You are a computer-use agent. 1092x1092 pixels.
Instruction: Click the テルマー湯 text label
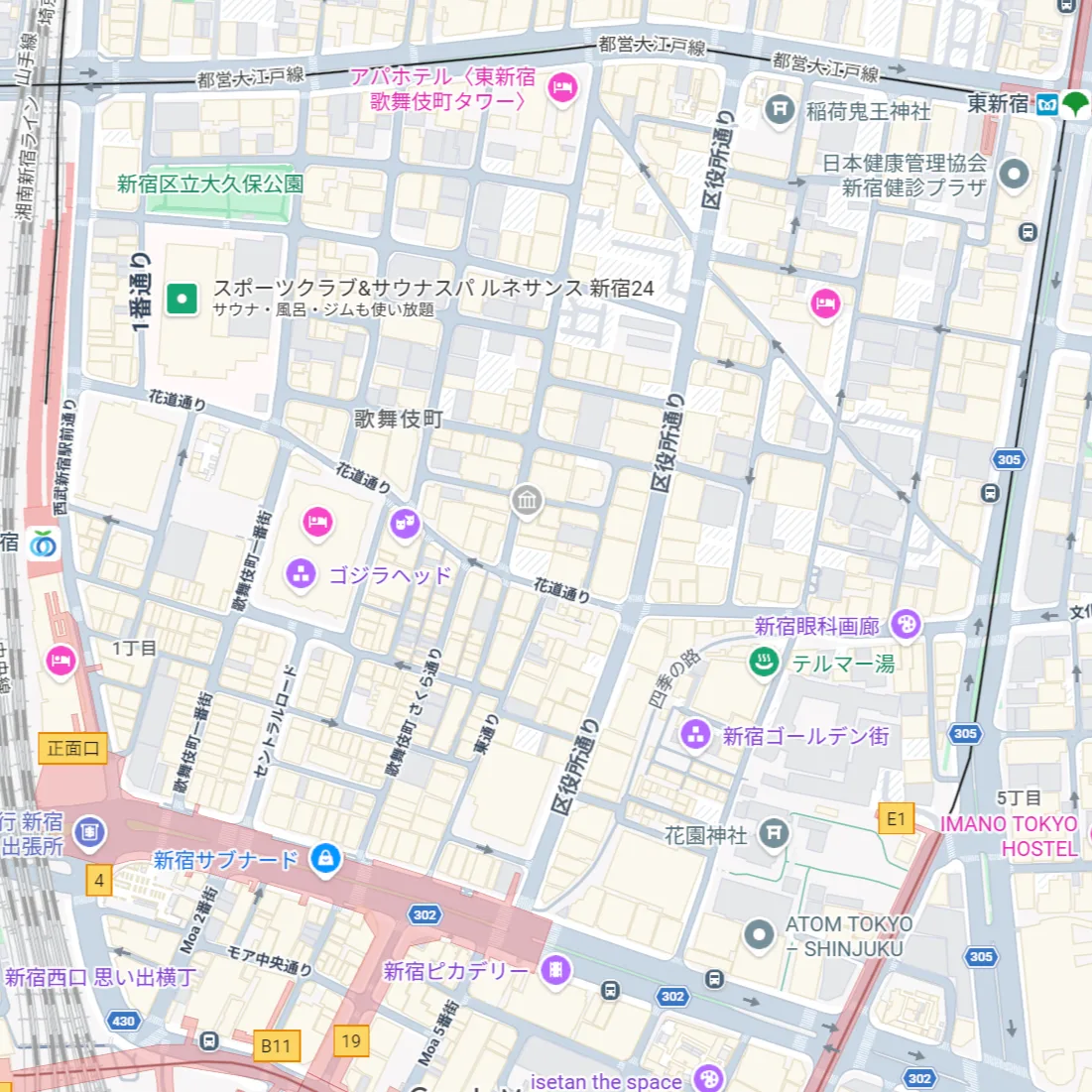(843, 663)
